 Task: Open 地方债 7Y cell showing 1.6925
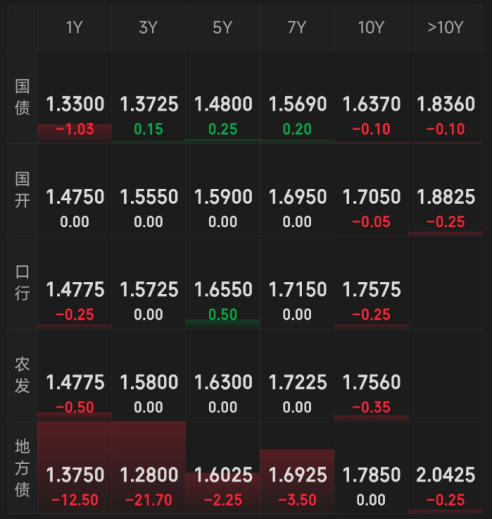pyautogui.click(x=297, y=468)
